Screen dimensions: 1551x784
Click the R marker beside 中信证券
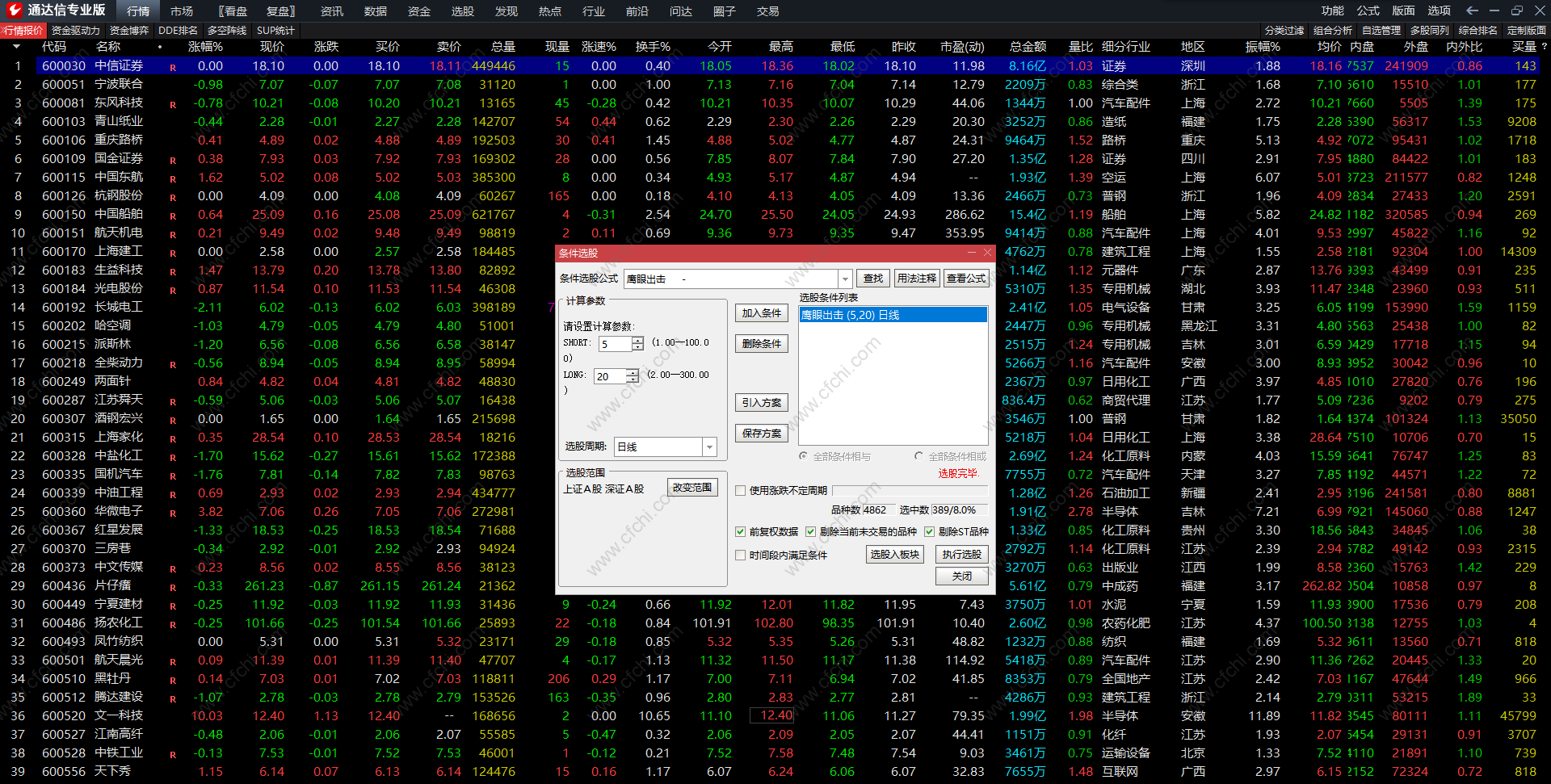tap(173, 67)
